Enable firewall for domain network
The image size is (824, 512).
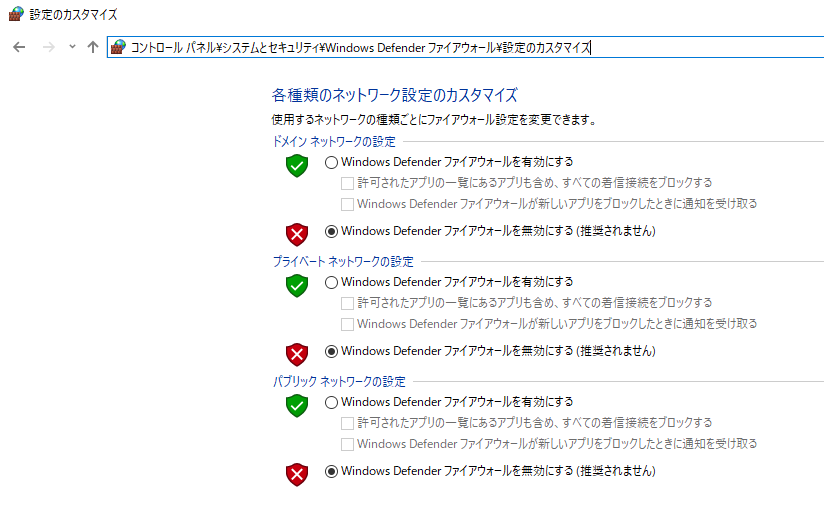click(x=331, y=162)
